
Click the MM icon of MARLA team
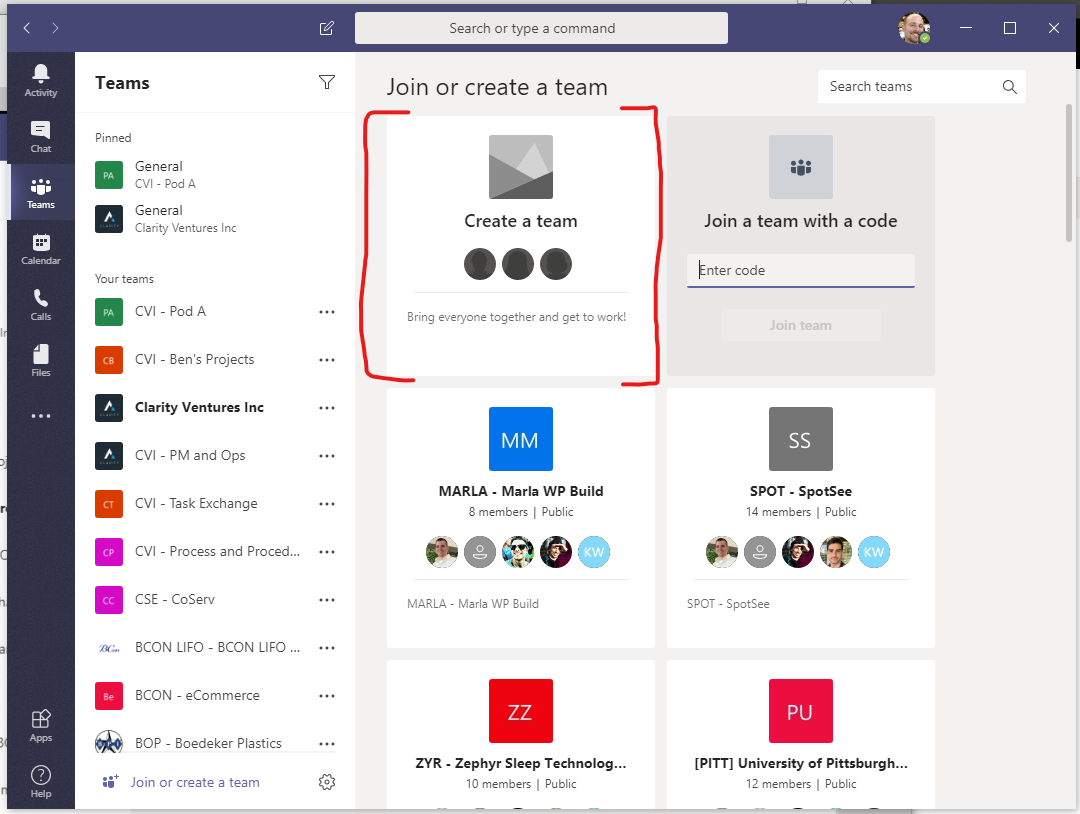coord(521,439)
